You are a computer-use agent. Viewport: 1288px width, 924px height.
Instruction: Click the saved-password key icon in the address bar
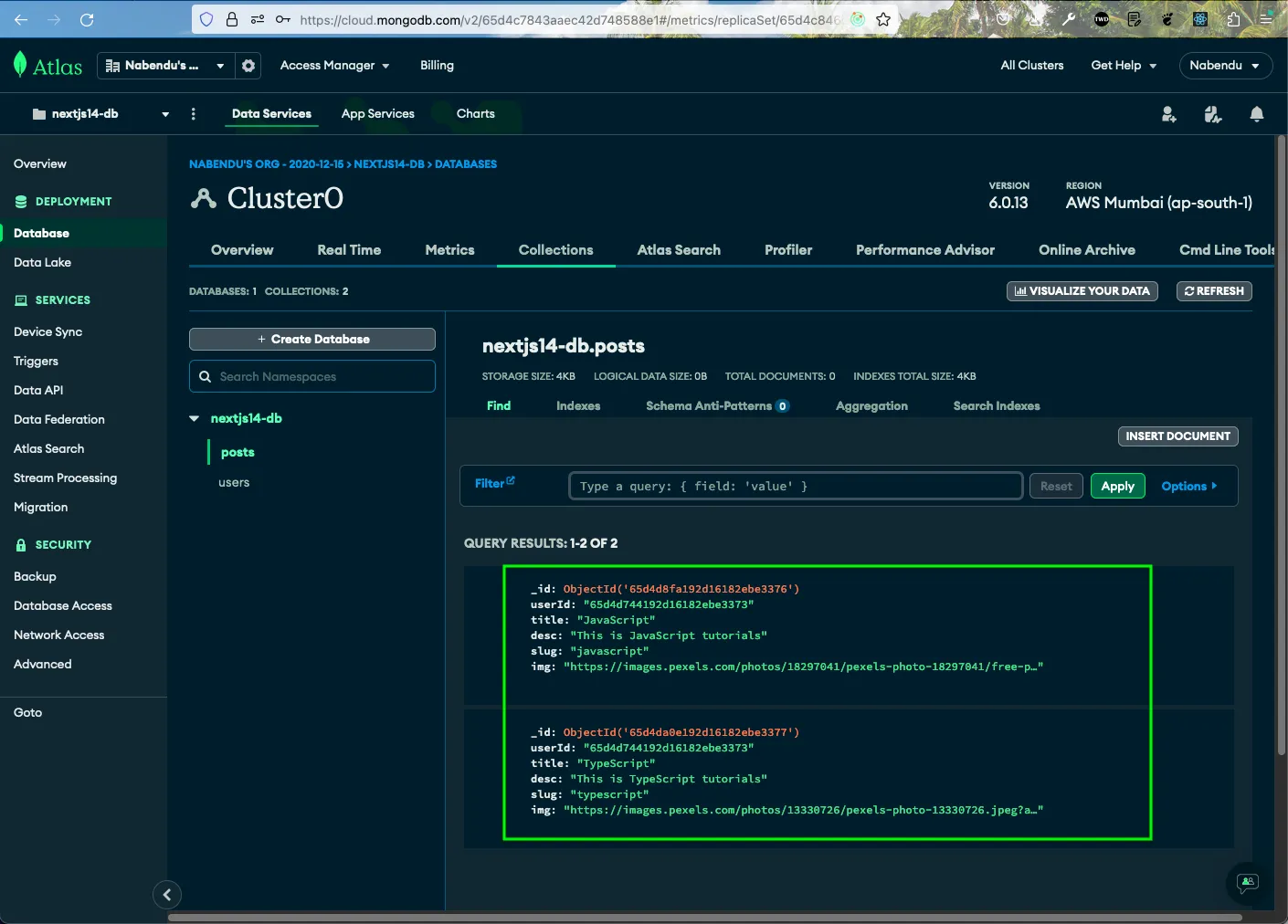283,19
